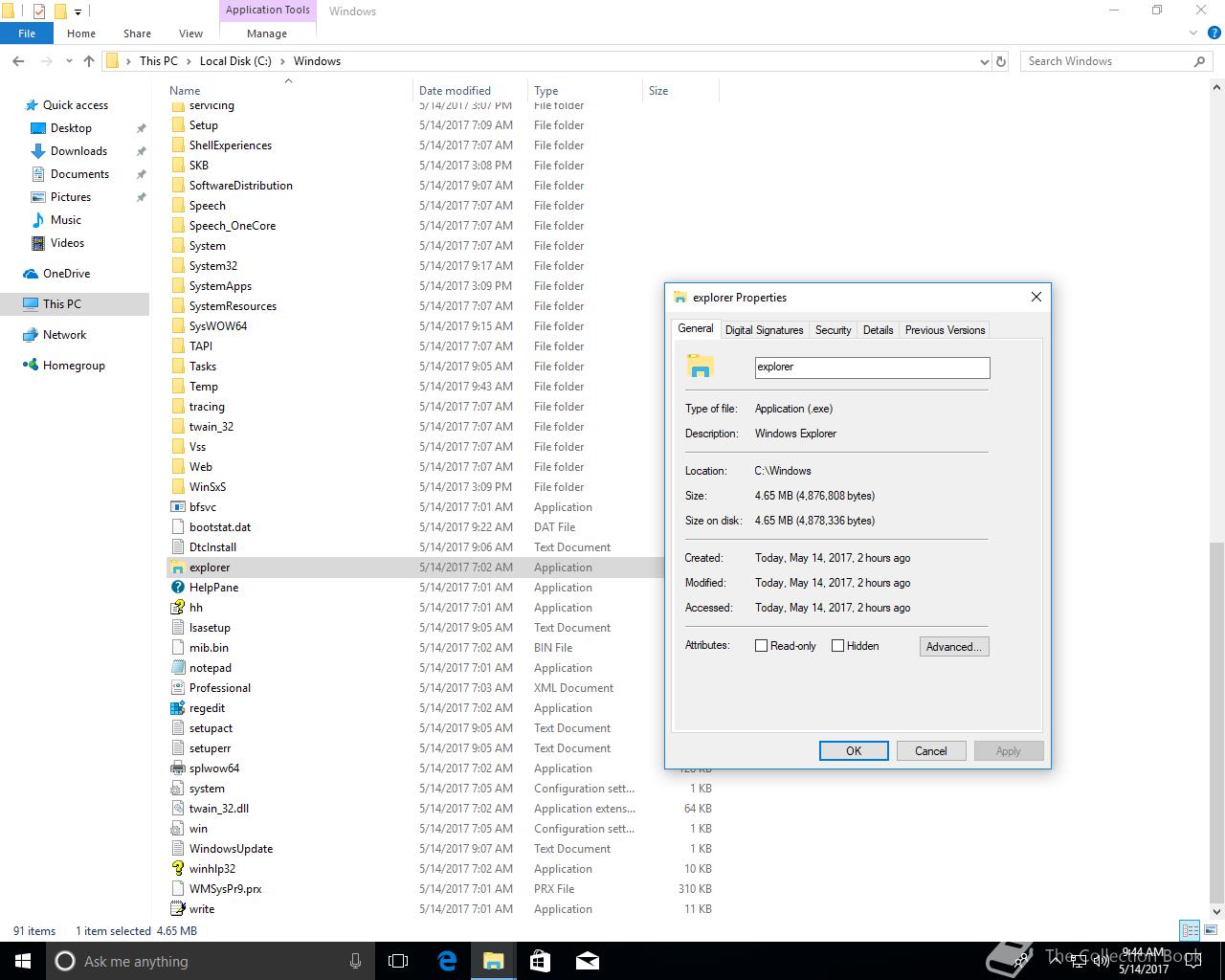Open the Manage ribbon tab
This screenshot has width=1225, height=980.
click(267, 33)
